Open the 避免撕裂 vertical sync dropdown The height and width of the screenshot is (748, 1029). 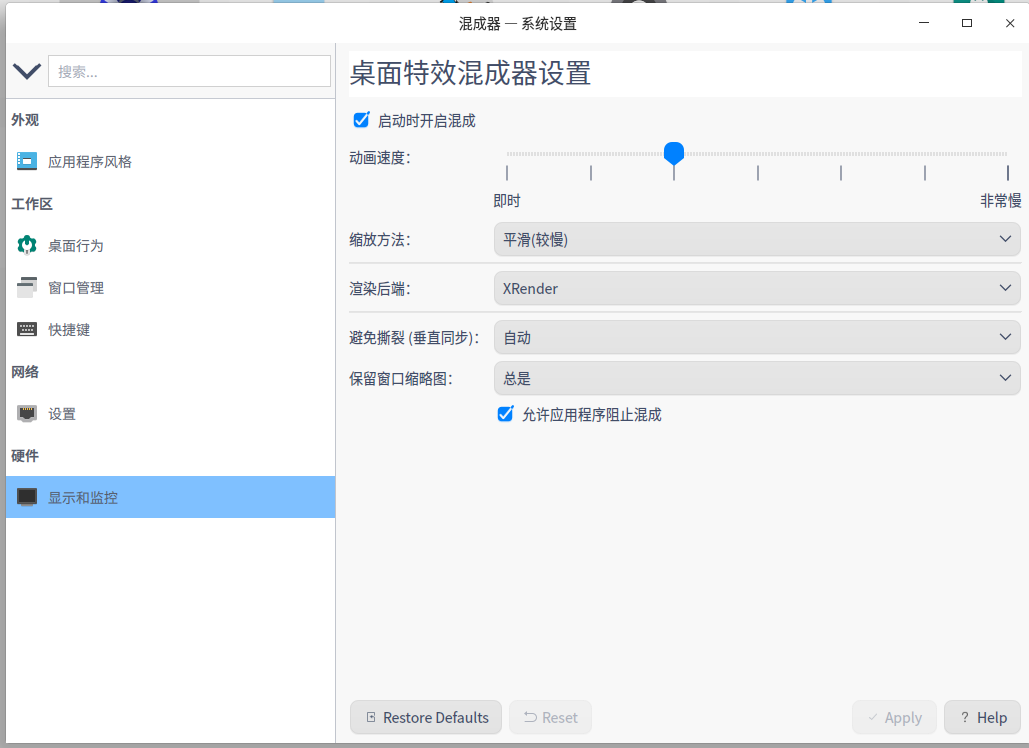(x=756, y=337)
